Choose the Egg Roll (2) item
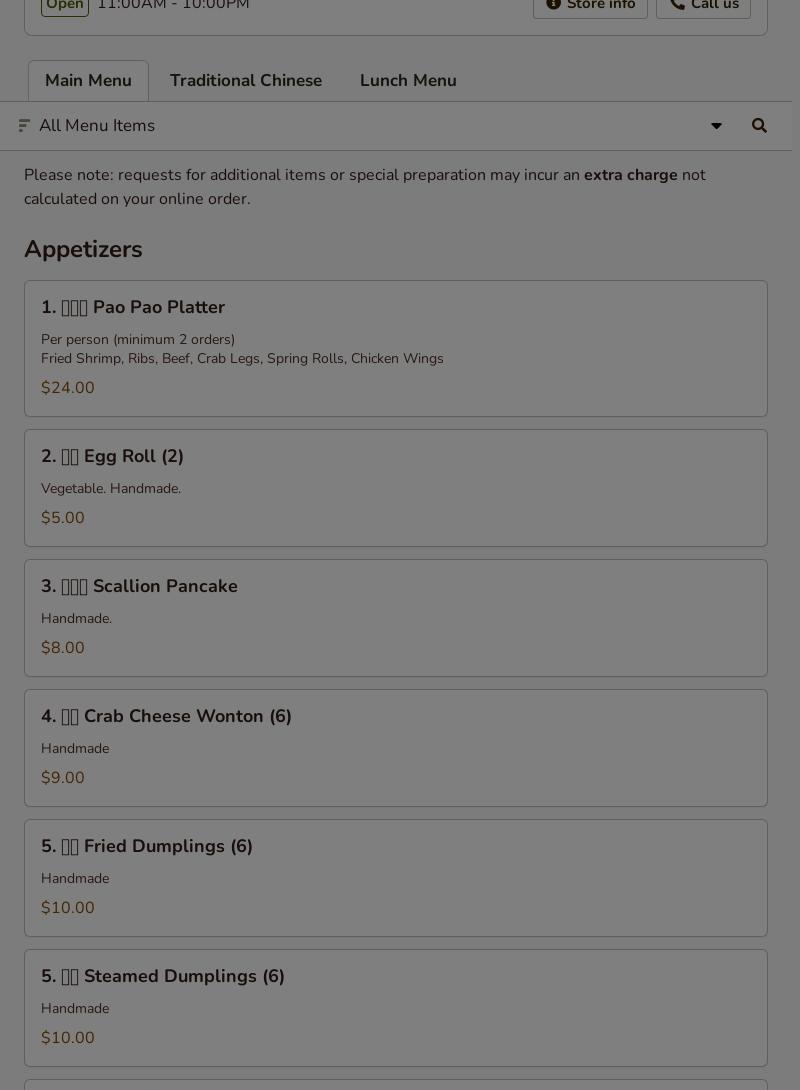This screenshot has height=1090, width=800. tap(396, 488)
